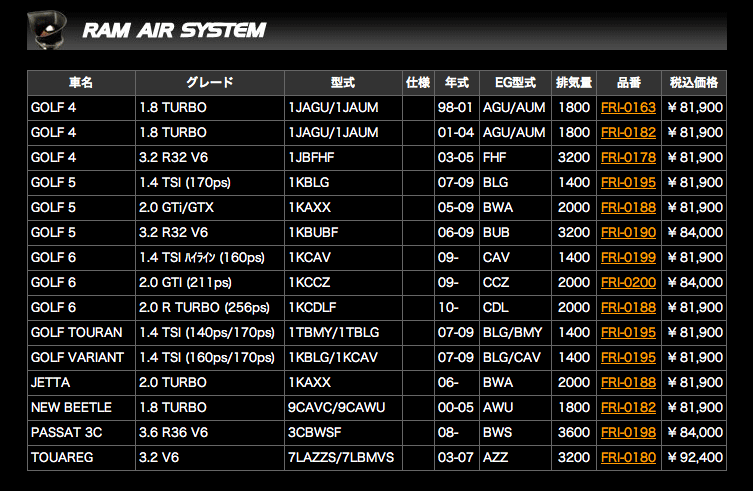Image resolution: width=753 pixels, height=491 pixels.
Task: Open FRI-0188 in the Golf 5 2.0 GTi/GTX row
Action: tap(628, 208)
